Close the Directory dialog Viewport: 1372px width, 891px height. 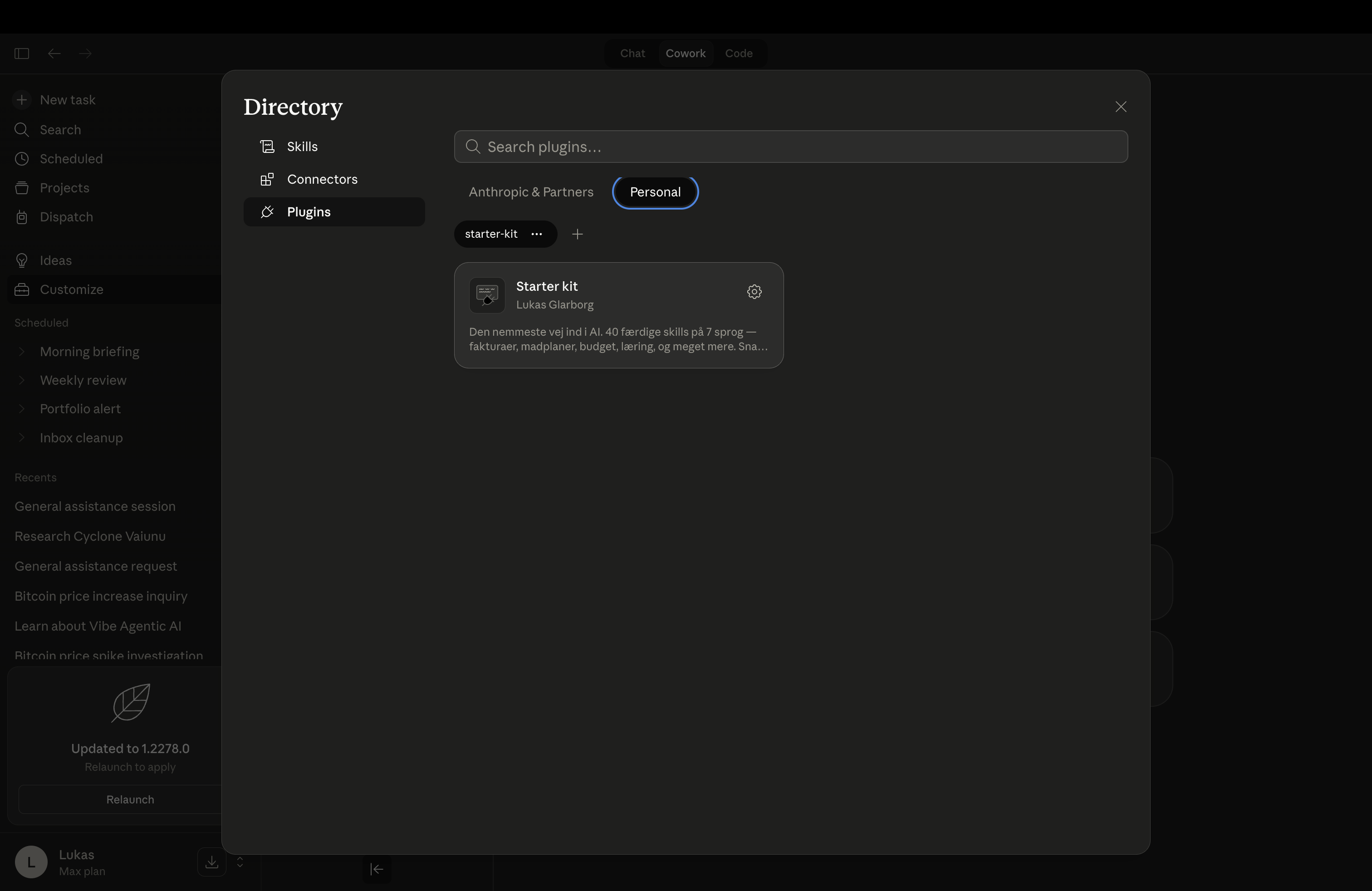pos(1120,107)
